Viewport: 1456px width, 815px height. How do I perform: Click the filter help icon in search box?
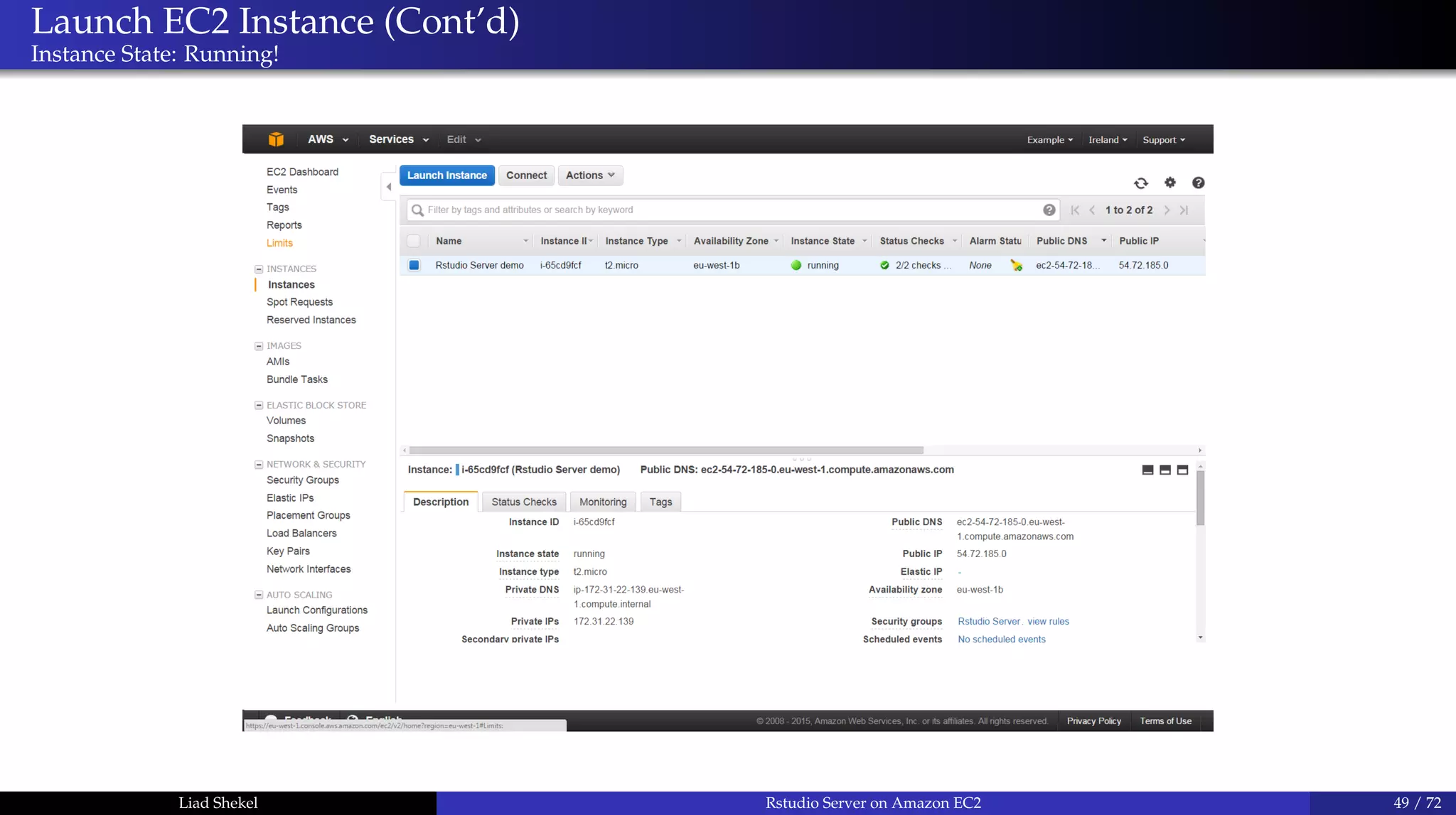coord(1049,210)
